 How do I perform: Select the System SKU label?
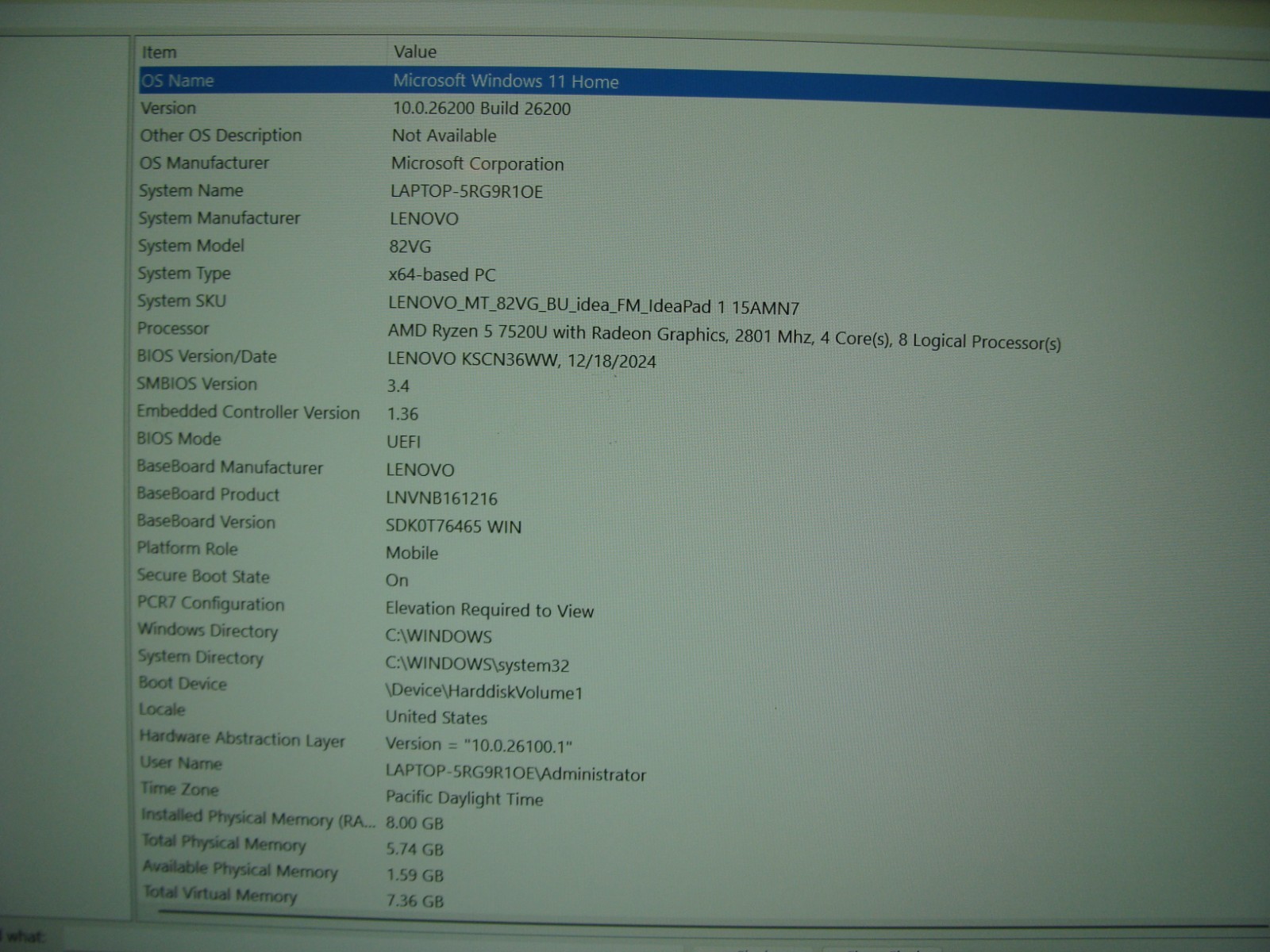pyautogui.click(x=182, y=301)
